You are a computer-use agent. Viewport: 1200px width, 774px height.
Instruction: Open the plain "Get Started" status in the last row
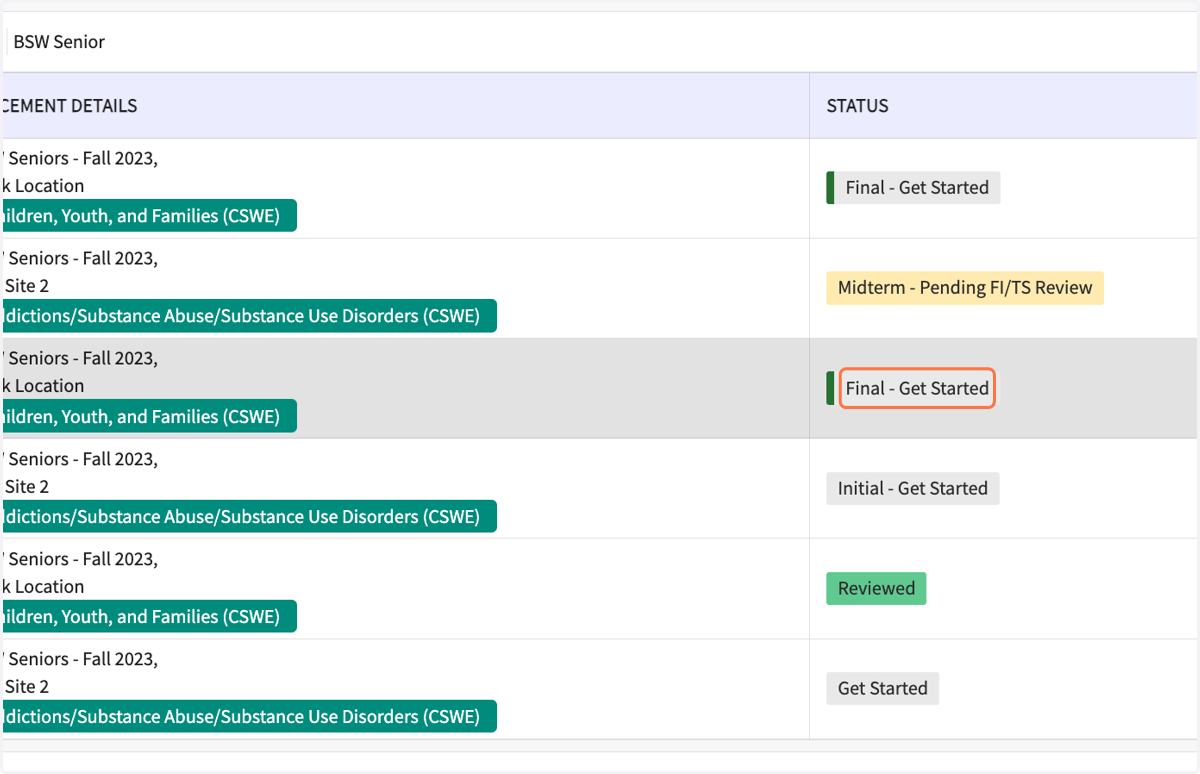click(883, 688)
